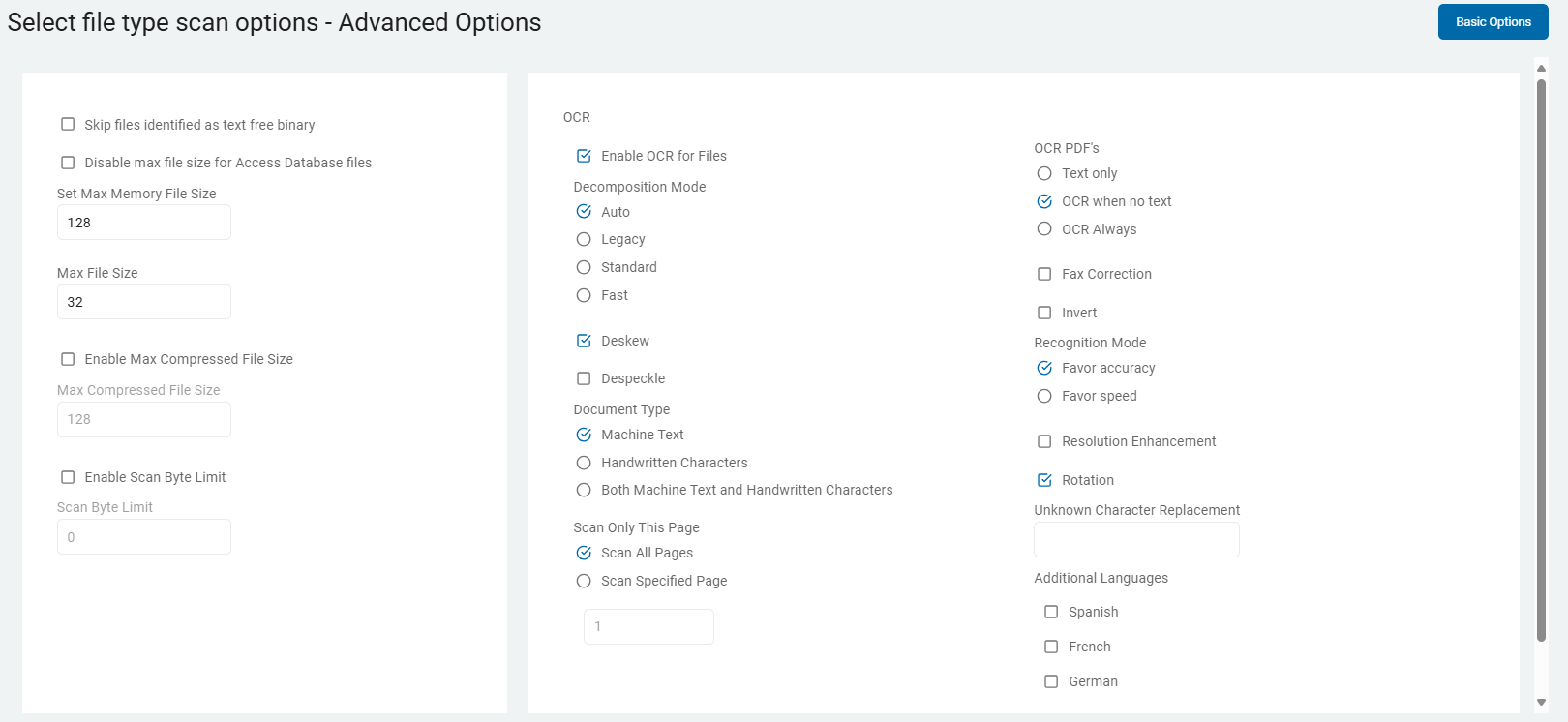Click the Max File Size input field
This screenshot has height=722, width=1568.
[143, 302]
